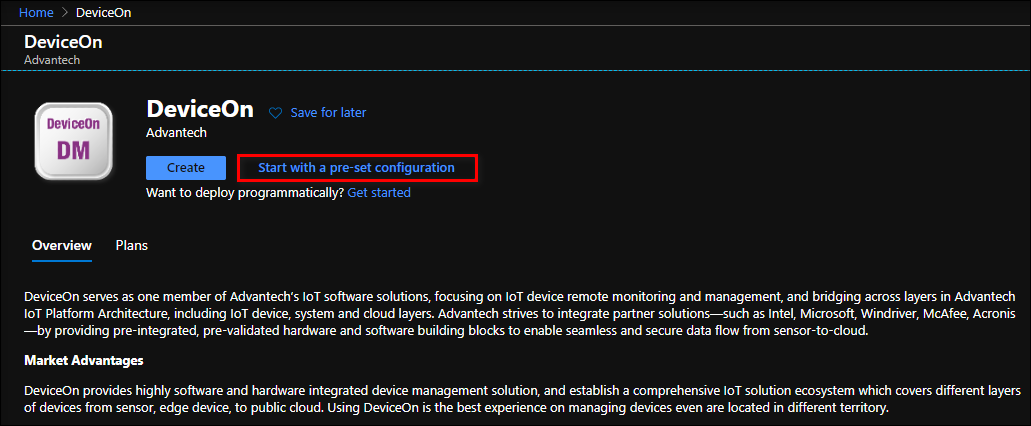Select the Overview tab
The height and width of the screenshot is (426, 1031).
(62, 245)
